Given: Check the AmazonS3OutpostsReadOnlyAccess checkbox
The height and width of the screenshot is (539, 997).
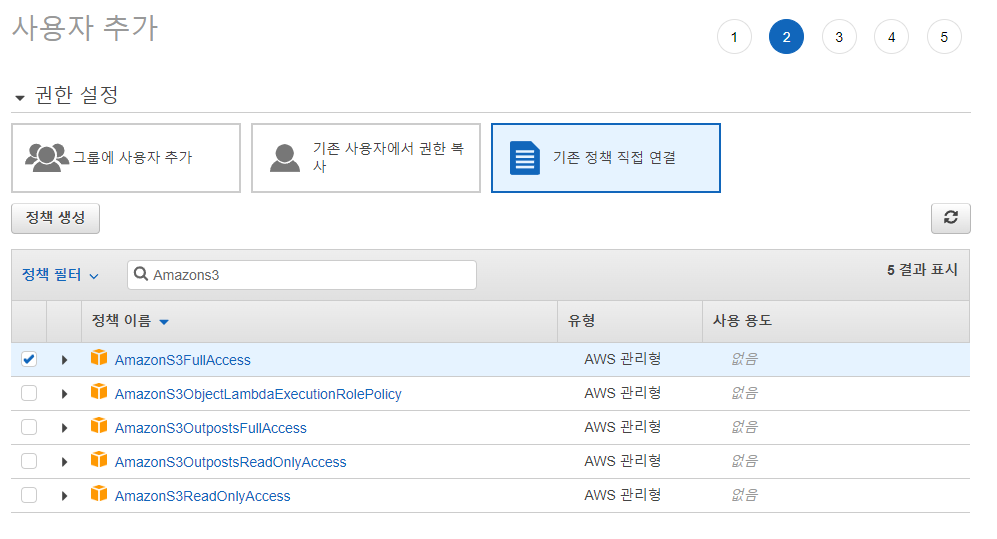Looking at the screenshot, I should [x=29, y=461].
